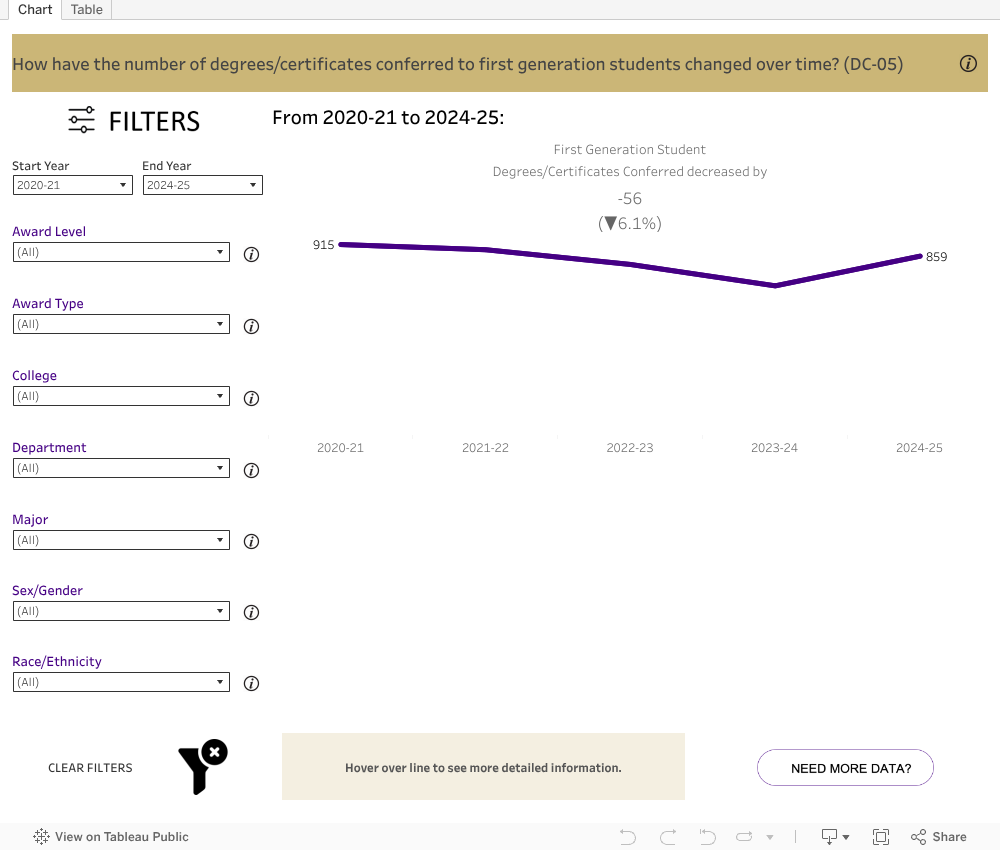Click the info icon next to Award Level
The height and width of the screenshot is (850, 1000).
coord(252,254)
